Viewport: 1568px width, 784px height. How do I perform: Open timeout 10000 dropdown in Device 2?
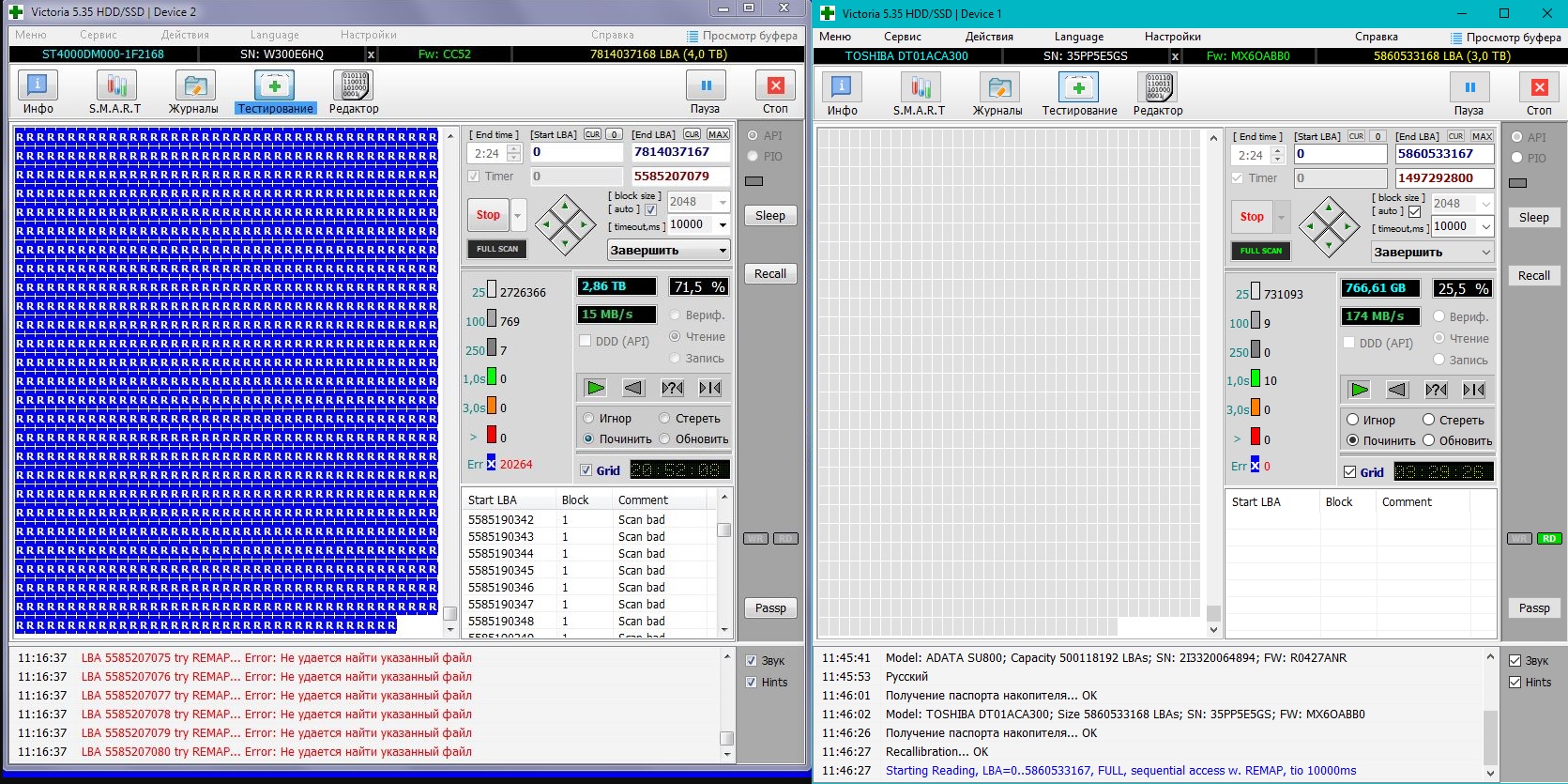(x=723, y=224)
